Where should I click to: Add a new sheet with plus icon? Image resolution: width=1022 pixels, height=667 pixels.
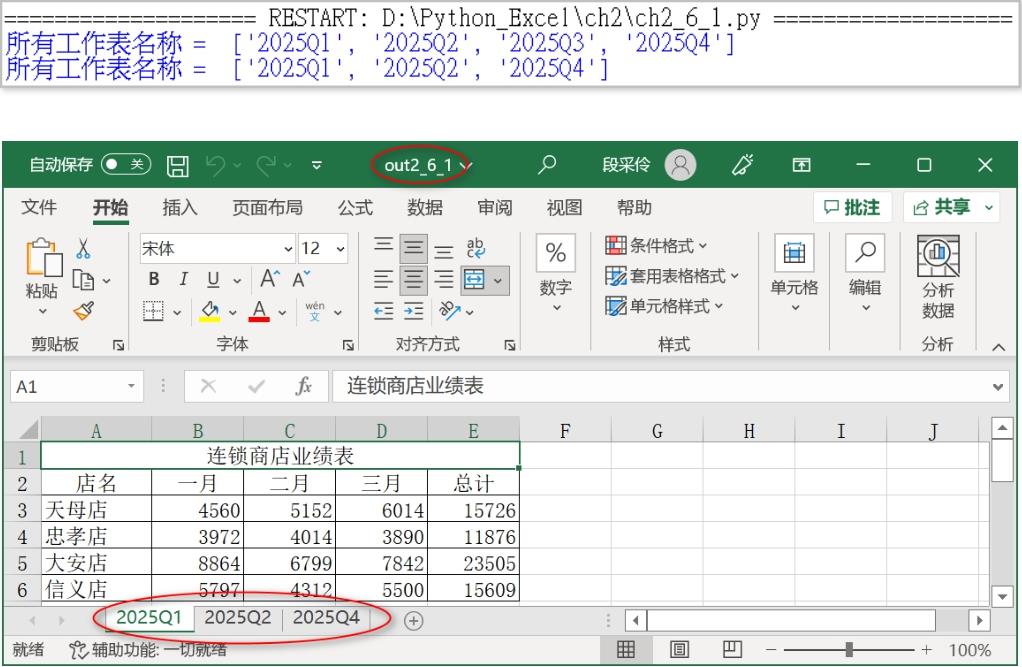pyautogui.click(x=413, y=620)
